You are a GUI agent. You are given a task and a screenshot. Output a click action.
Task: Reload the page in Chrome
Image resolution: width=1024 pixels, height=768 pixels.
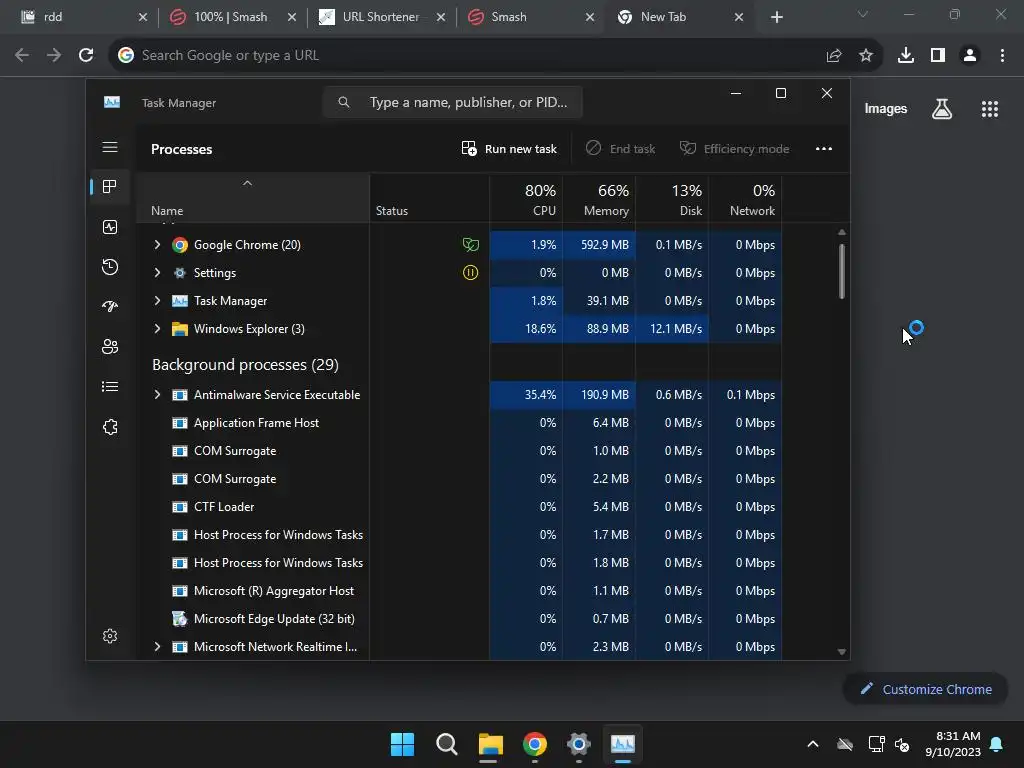click(x=86, y=56)
